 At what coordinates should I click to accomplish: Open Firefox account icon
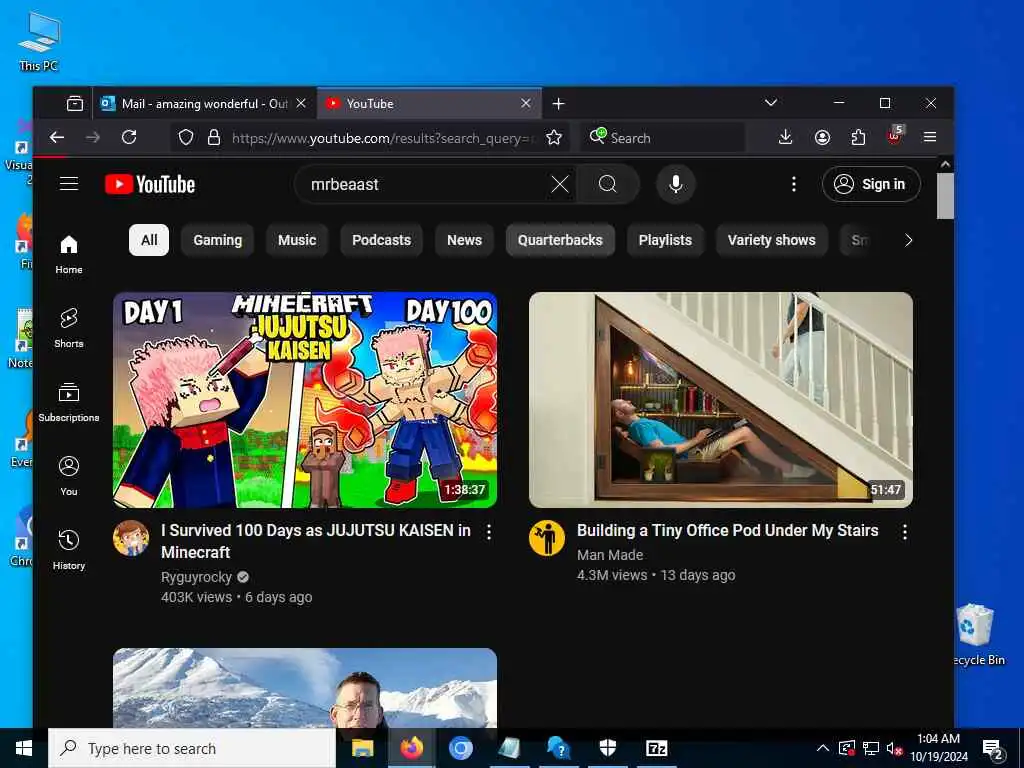pyautogui.click(x=822, y=137)
